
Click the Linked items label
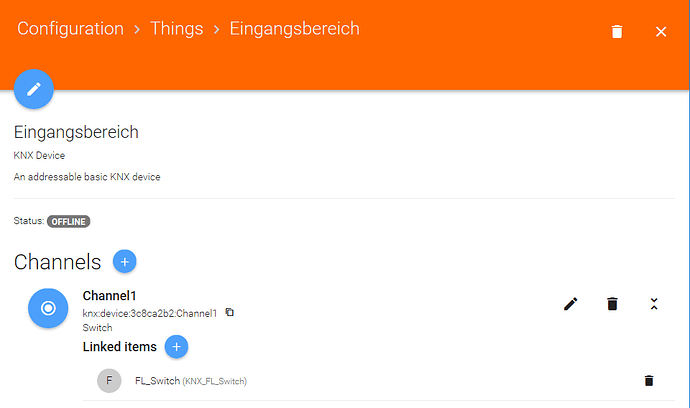tap(119, 347)
